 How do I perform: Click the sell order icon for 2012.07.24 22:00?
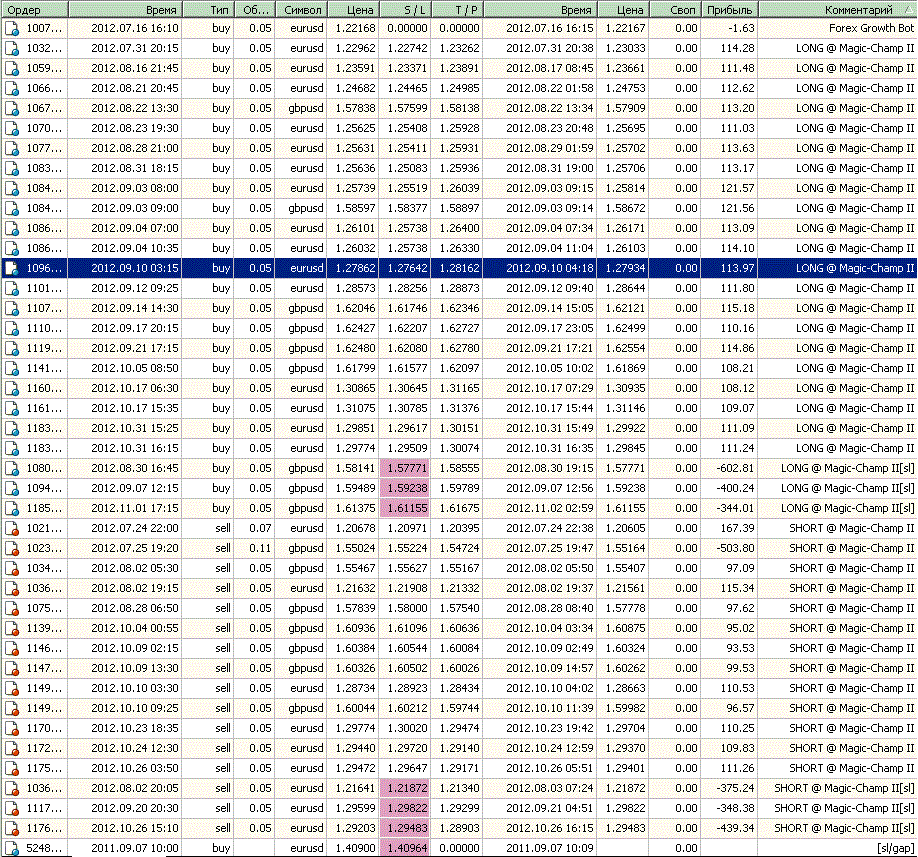[12, 529]
